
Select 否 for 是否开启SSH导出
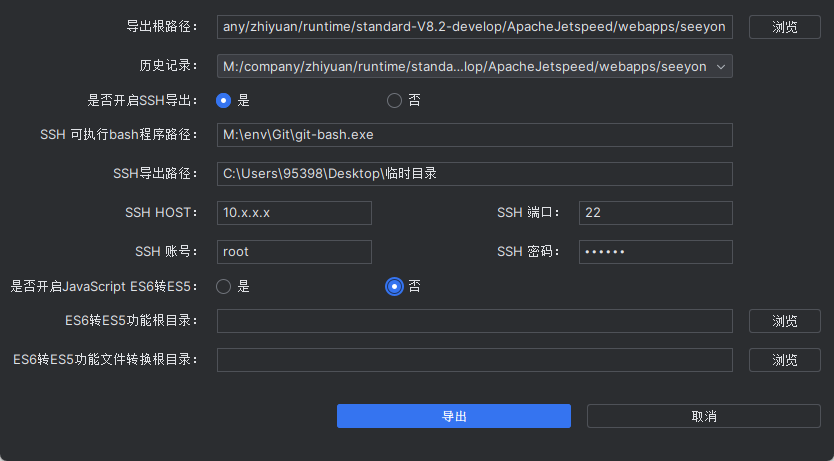coord(394,100)
